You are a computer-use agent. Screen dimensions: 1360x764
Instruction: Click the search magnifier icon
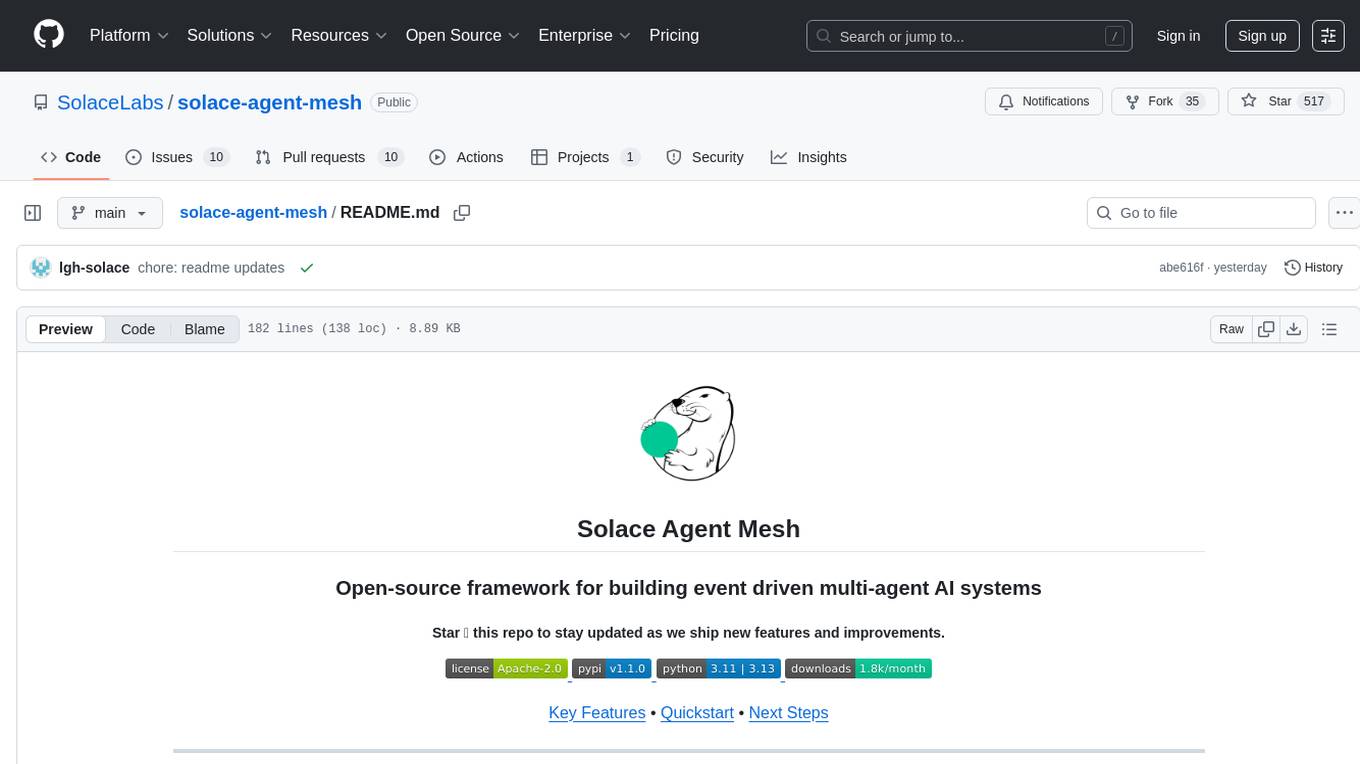pyautogui.click(x=823, y=36)
